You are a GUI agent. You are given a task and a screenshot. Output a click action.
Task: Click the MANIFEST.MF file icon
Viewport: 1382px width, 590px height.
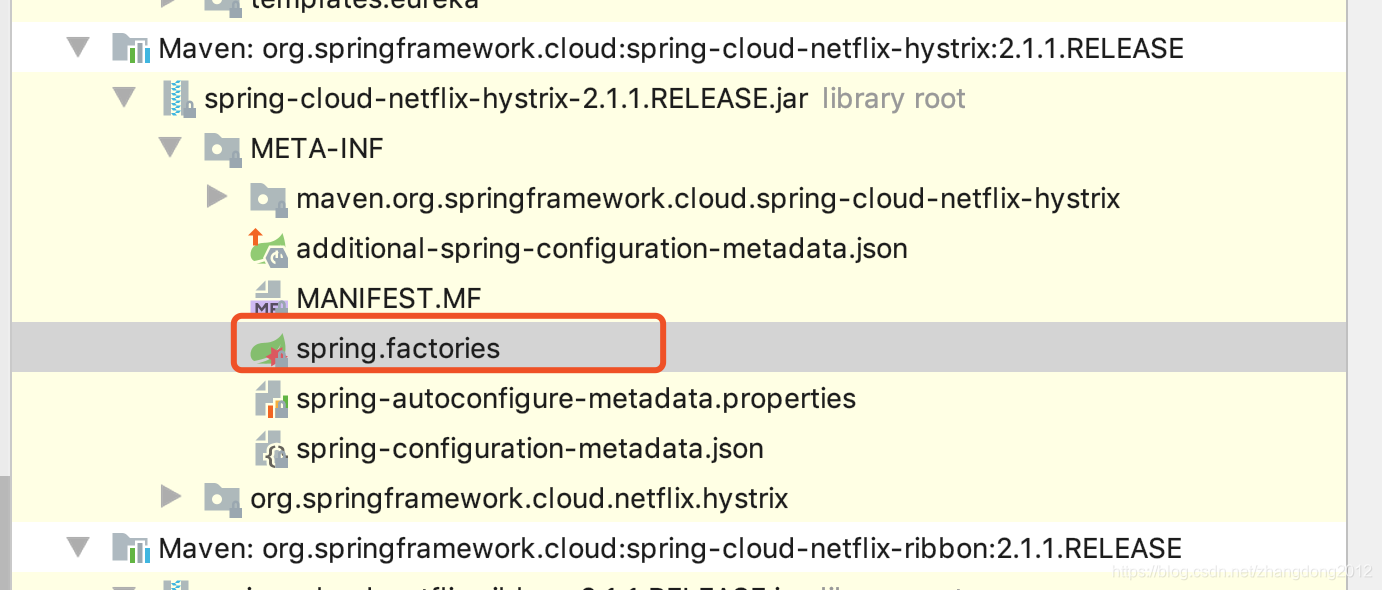[268, 298]
